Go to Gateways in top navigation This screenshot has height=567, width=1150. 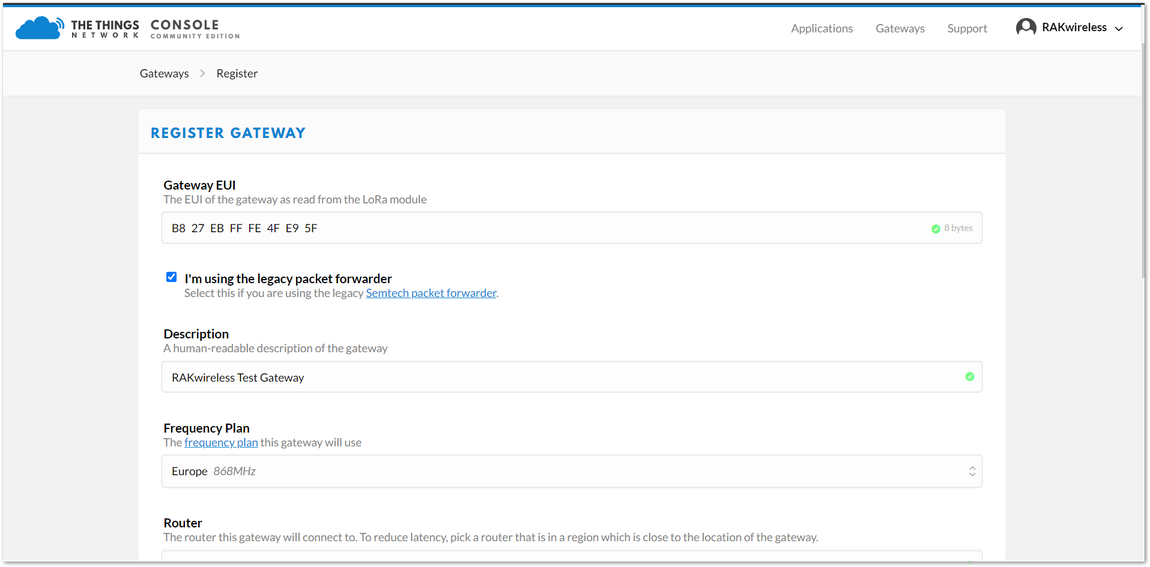tap(900, 29)
